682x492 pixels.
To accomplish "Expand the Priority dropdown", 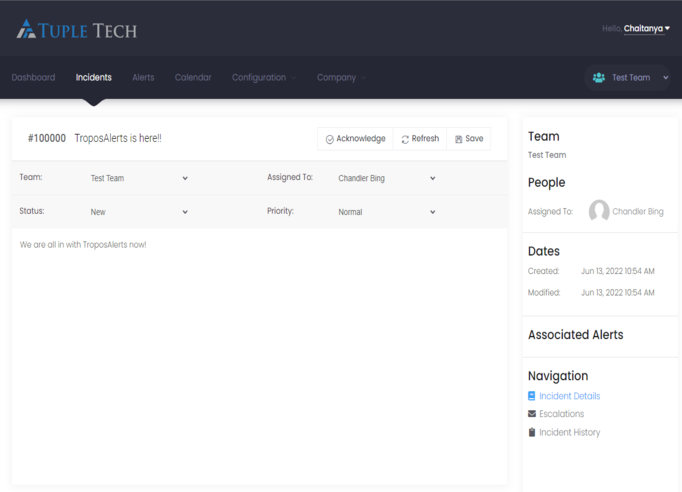I will pos(386,212).
